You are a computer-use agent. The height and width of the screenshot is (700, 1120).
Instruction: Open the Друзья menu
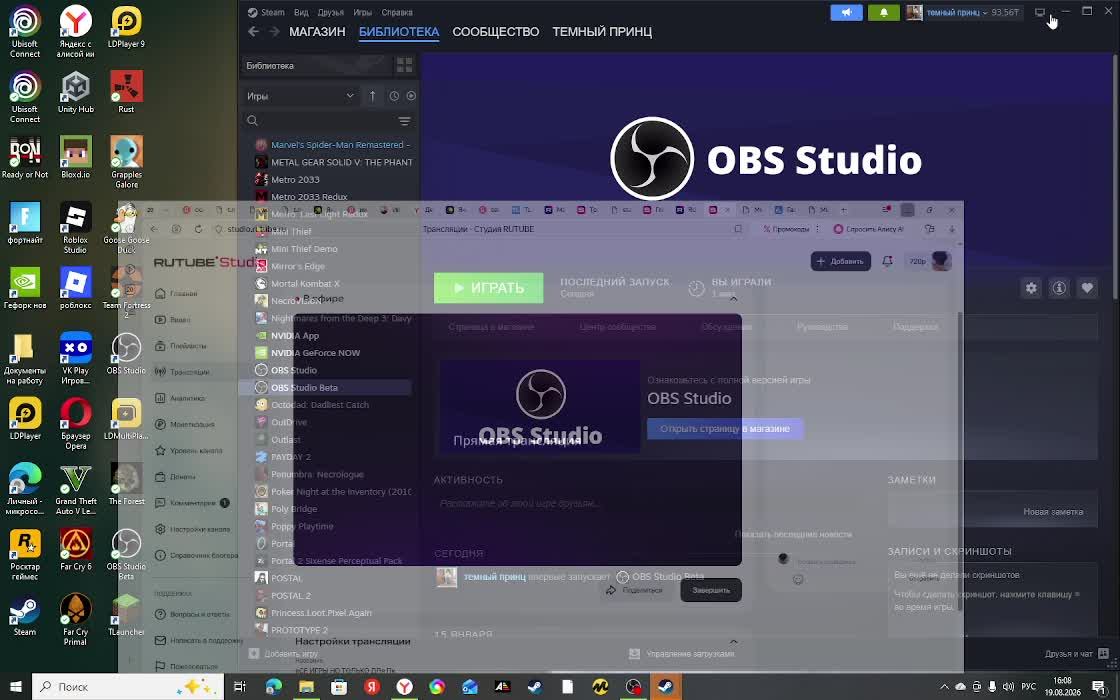coord(331,12)
